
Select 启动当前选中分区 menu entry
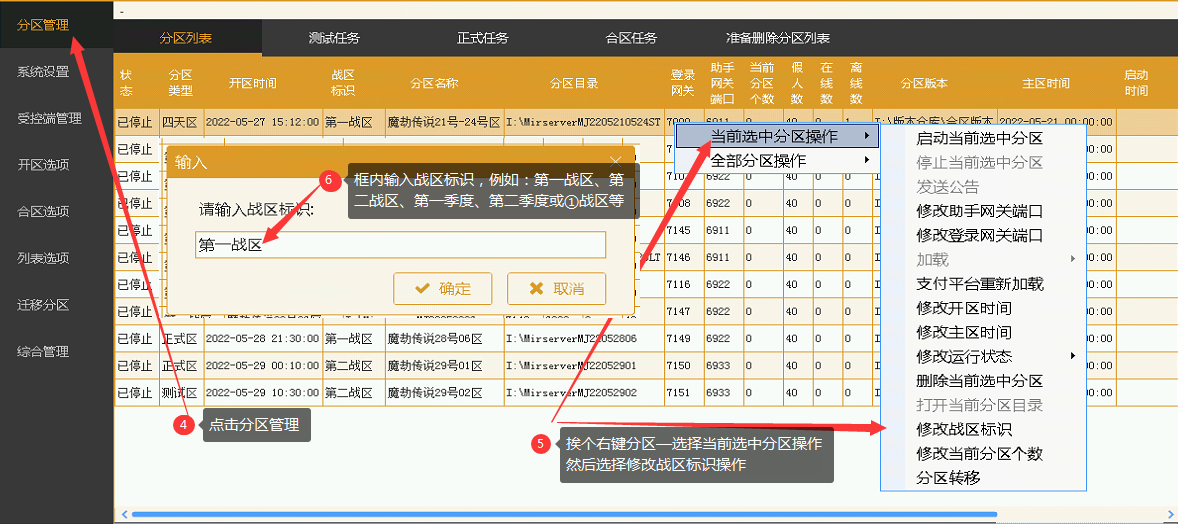979,138
